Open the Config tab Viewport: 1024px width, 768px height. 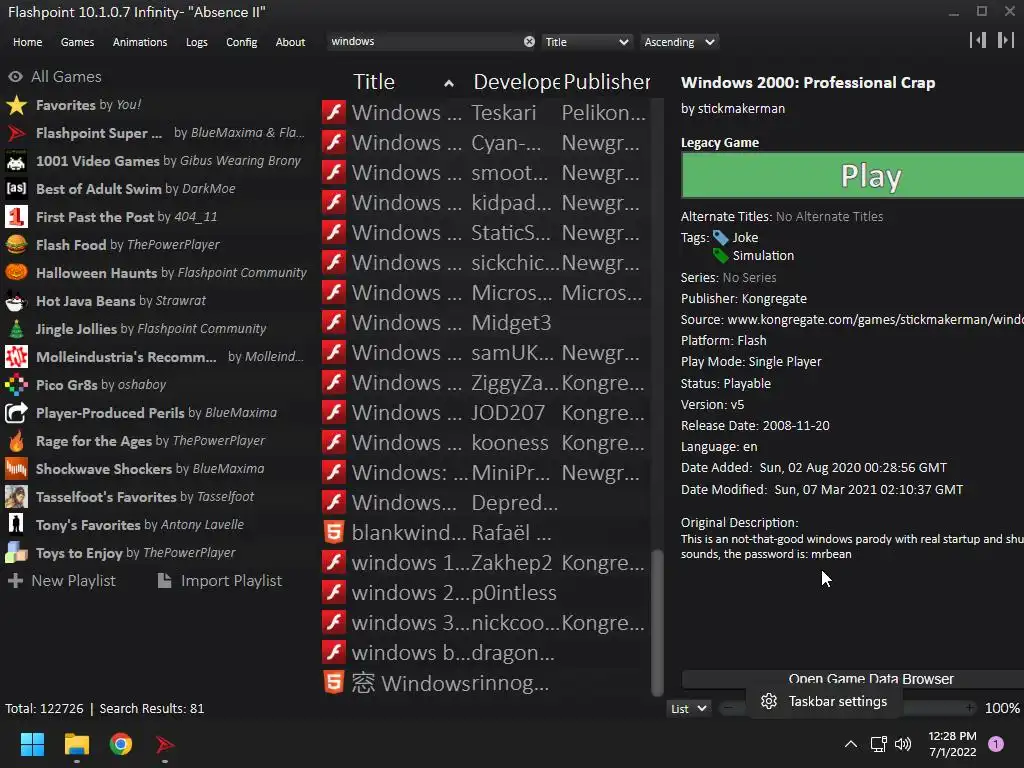tap(242, 42)
